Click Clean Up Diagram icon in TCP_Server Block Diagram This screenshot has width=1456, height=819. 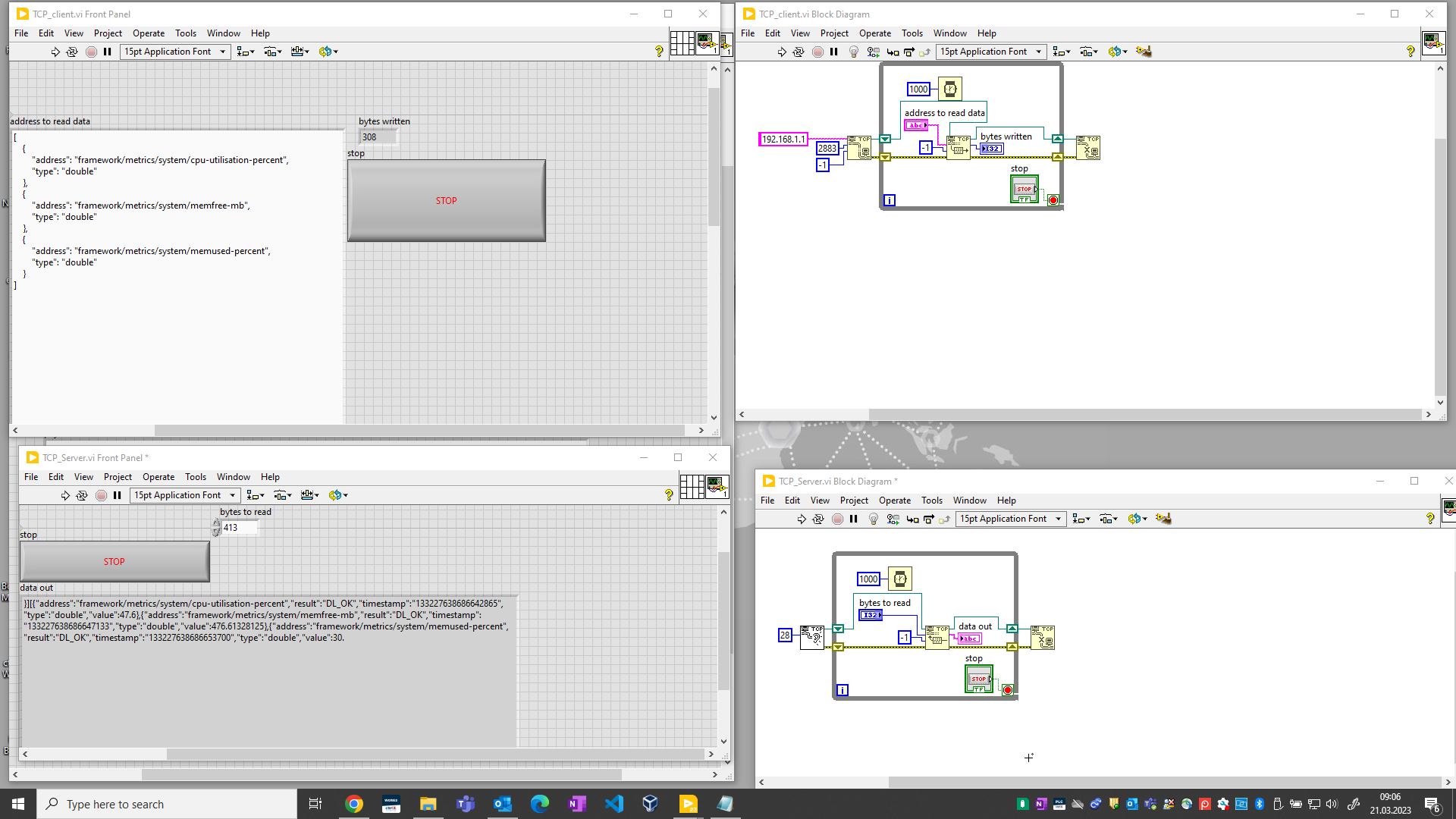tap(1163, 519)
